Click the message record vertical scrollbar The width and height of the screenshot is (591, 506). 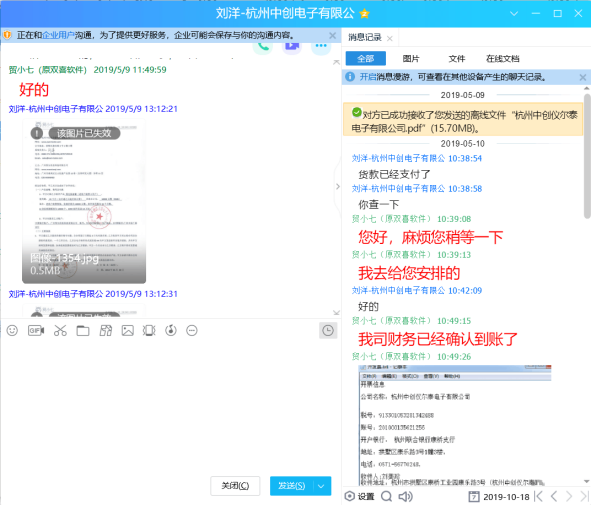pyautogui.click(x=587, y=156)
